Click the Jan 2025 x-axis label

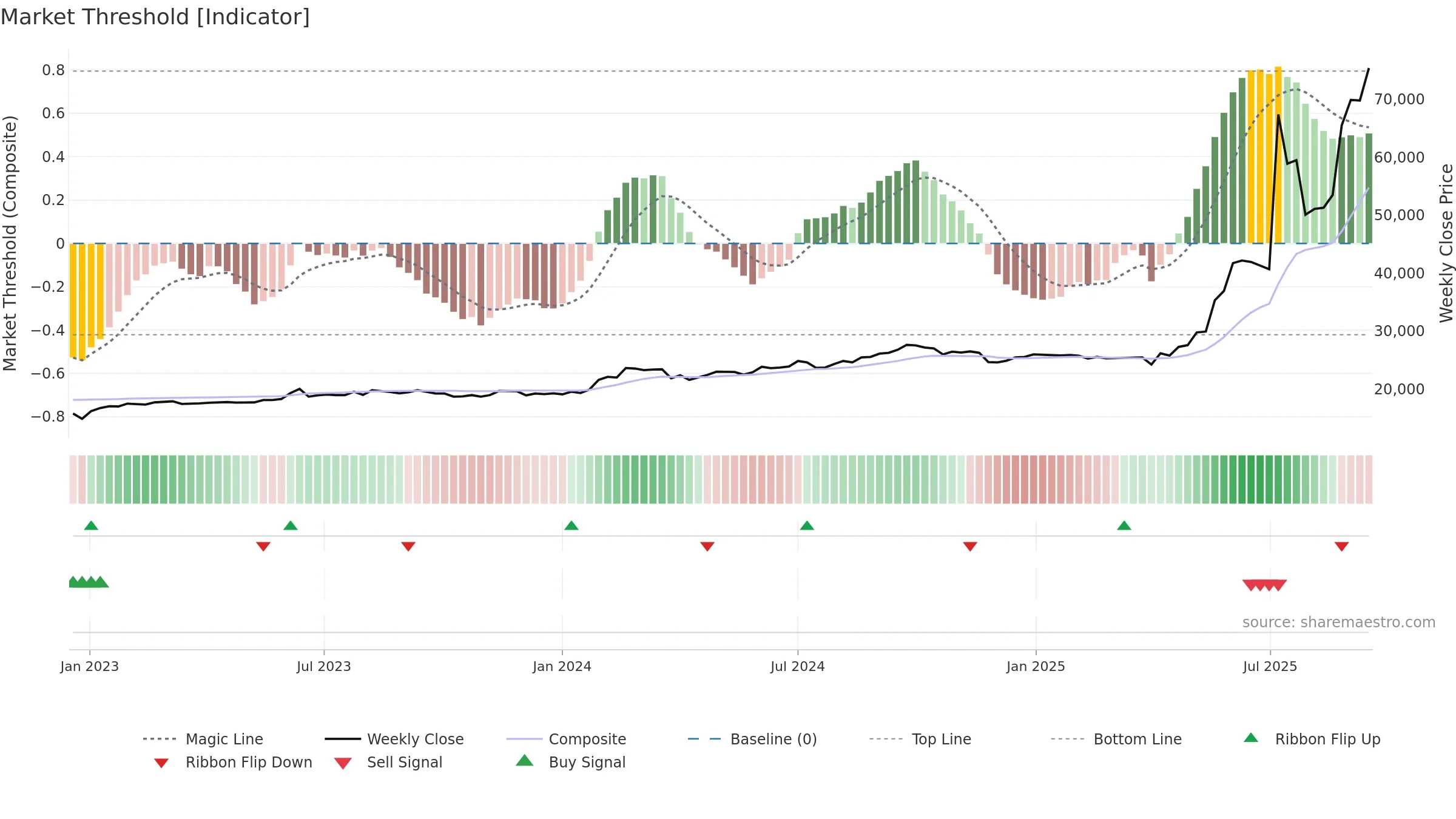click(x=1036, y=667)
